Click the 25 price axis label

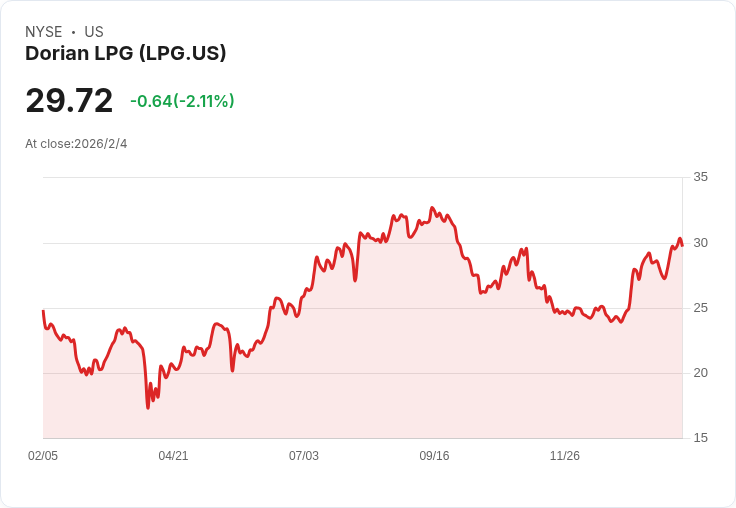700,308
